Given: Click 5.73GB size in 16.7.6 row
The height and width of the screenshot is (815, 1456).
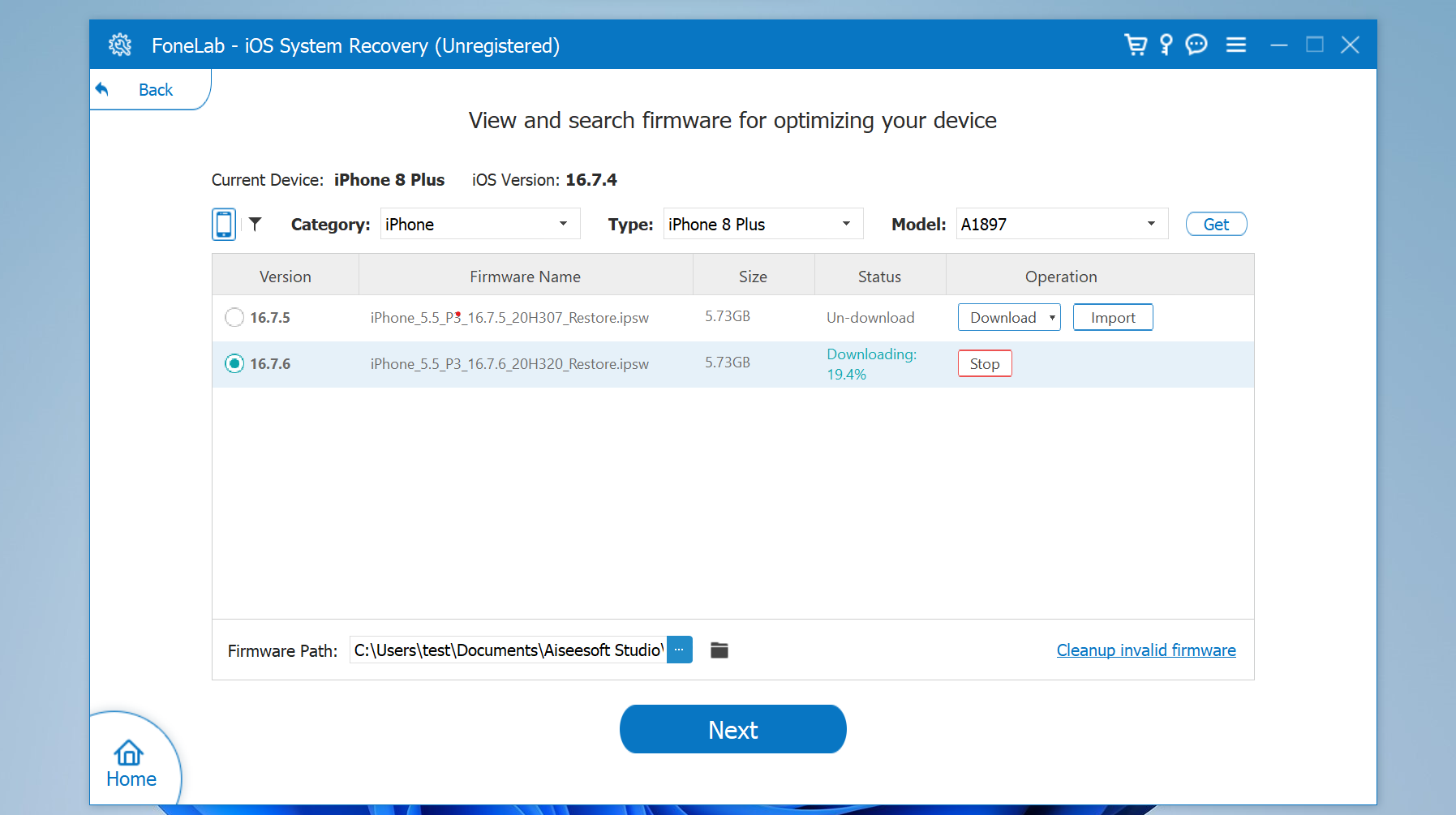Looking at the screenshot, I should click(728, 362).
